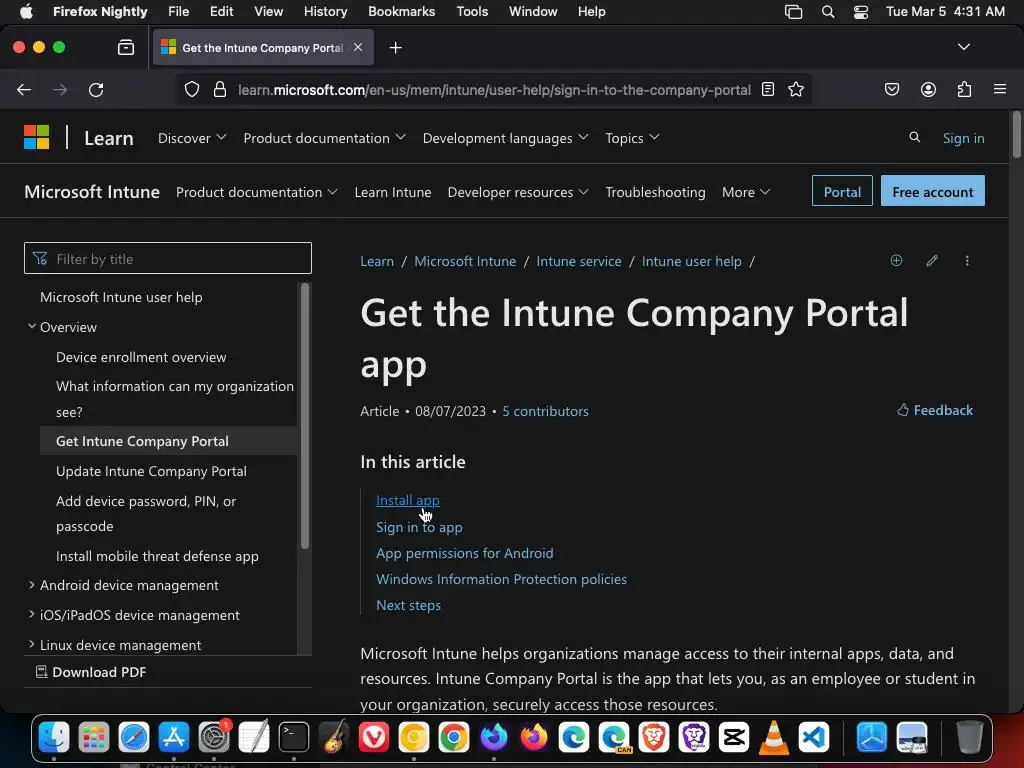This screenshot has height=768, width=1024.
Task: Open Terminal from the Dock
Action: pos(294,737)
